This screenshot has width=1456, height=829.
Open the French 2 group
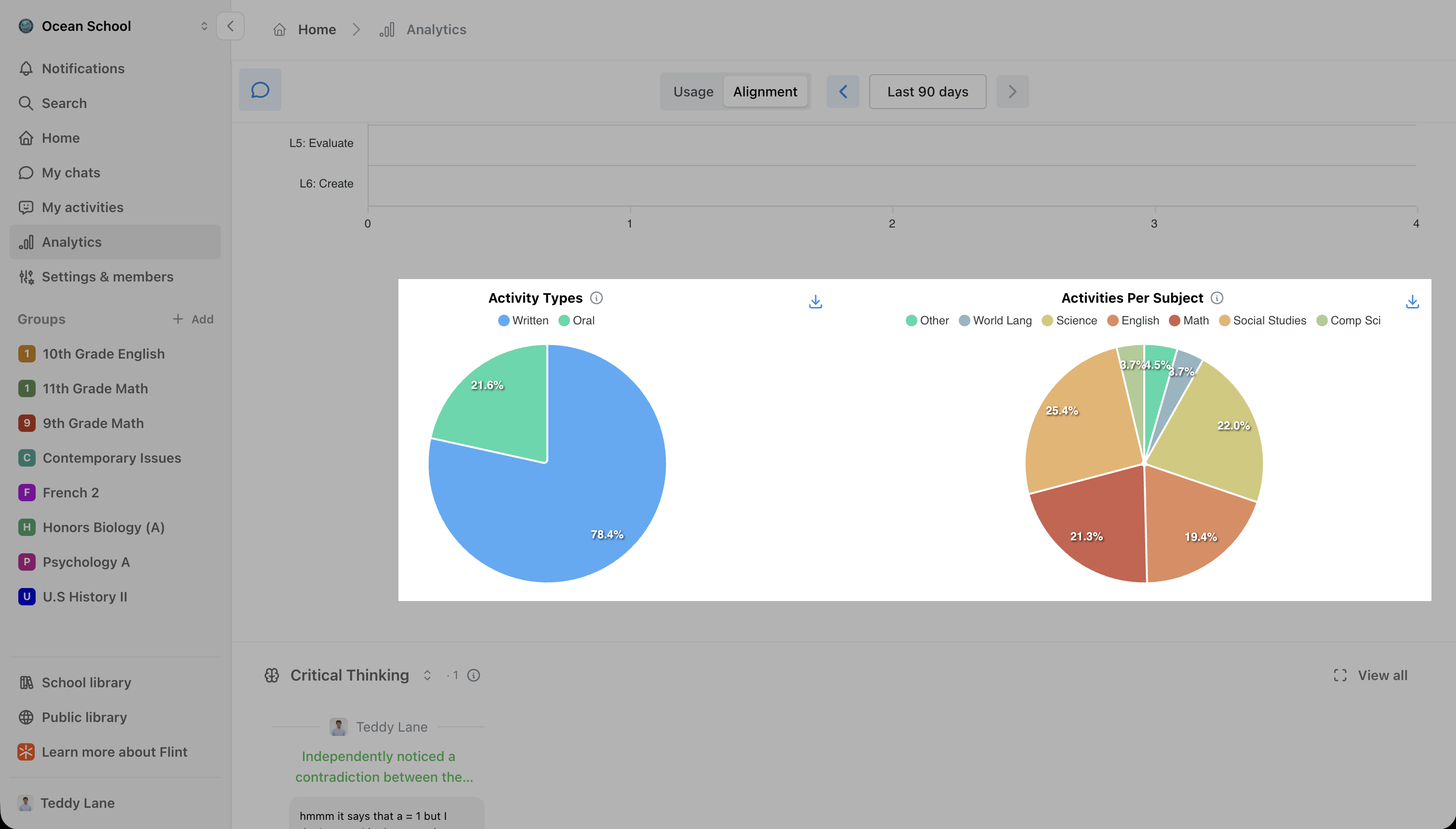115,493
